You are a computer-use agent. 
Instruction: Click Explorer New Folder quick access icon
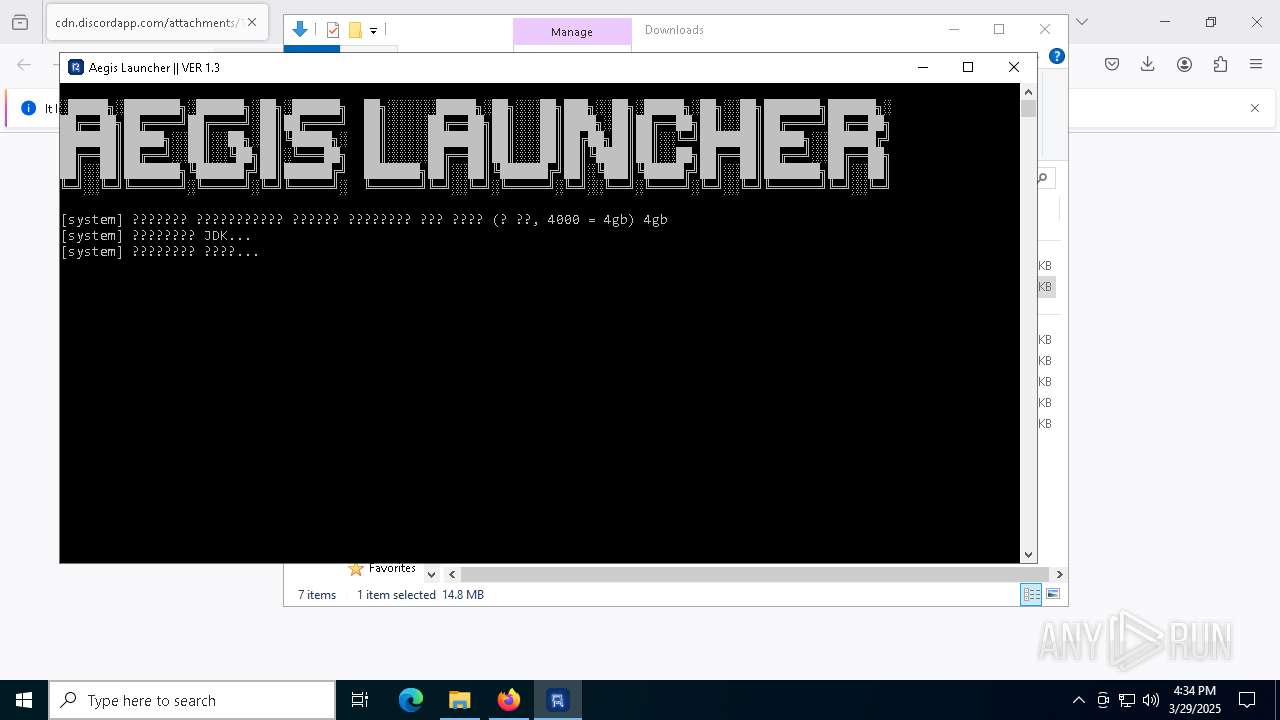coord(355,30)
